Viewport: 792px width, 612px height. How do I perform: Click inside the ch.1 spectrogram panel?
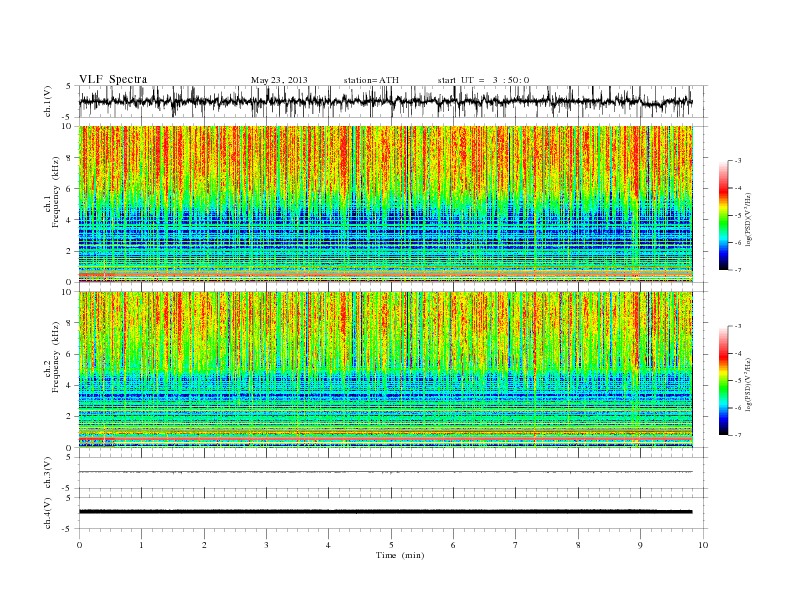[x=386, y=204]
